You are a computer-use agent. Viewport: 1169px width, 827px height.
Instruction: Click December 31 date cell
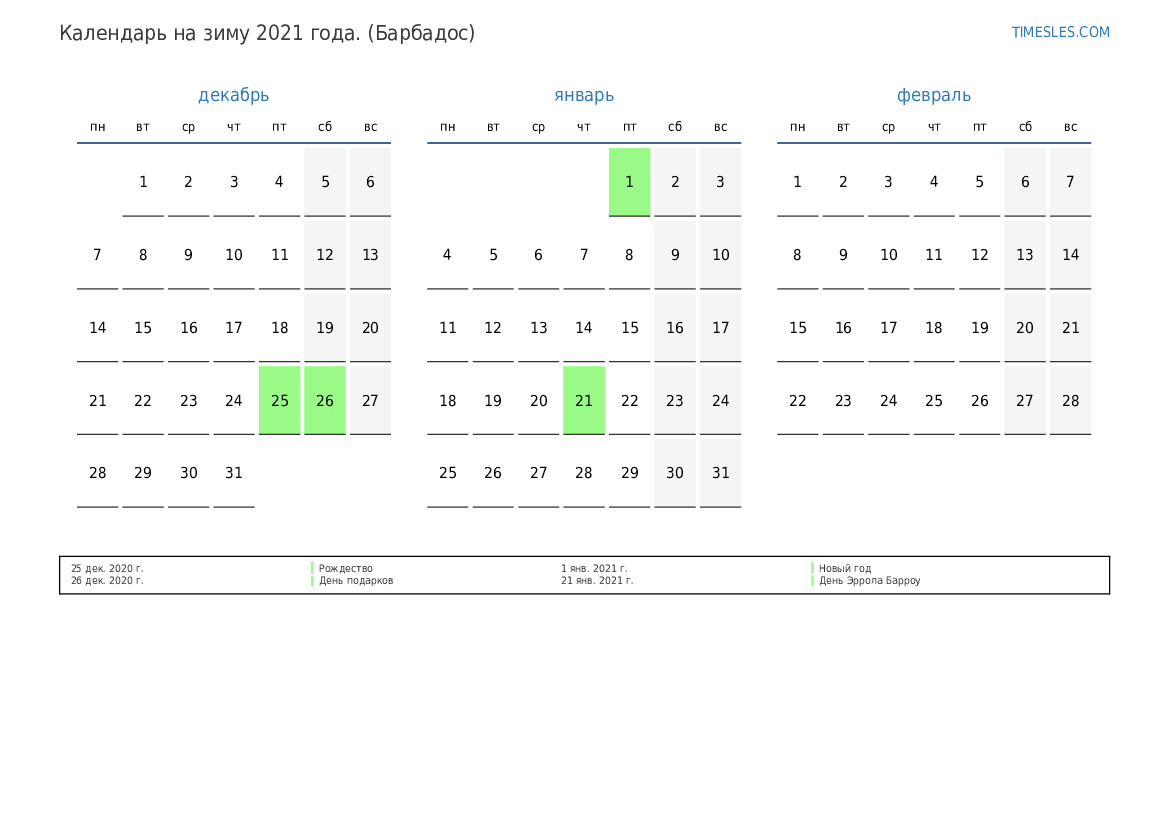pyautogui.click(x=234, y=473)
